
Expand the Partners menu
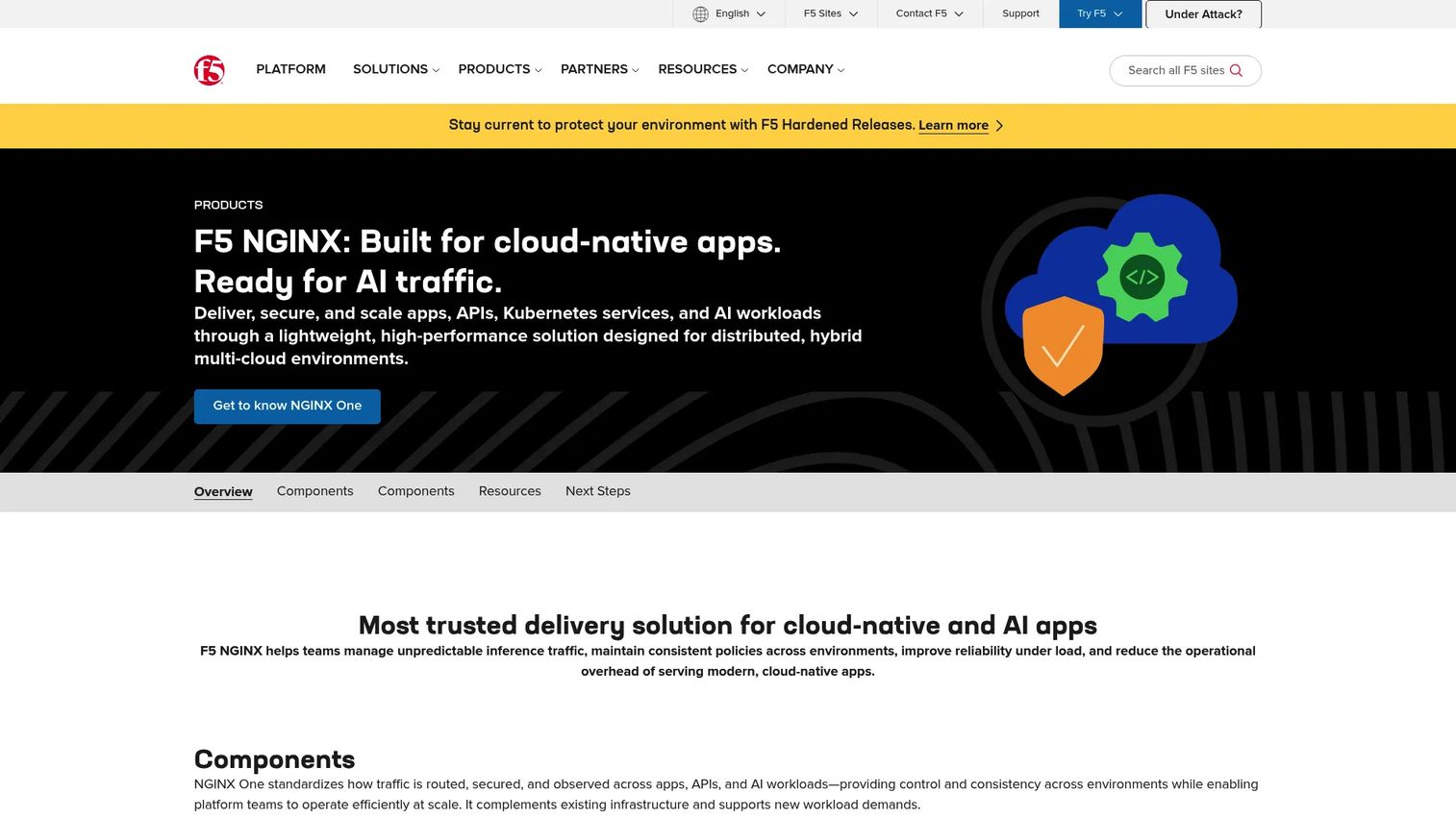tap(599, 69)
